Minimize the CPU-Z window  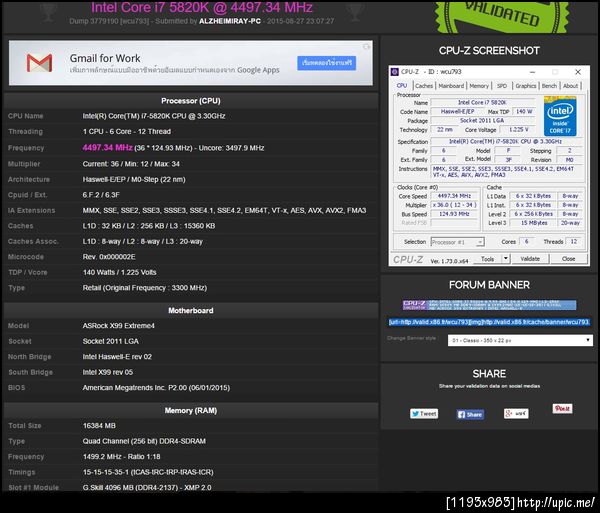pos(532,72)
